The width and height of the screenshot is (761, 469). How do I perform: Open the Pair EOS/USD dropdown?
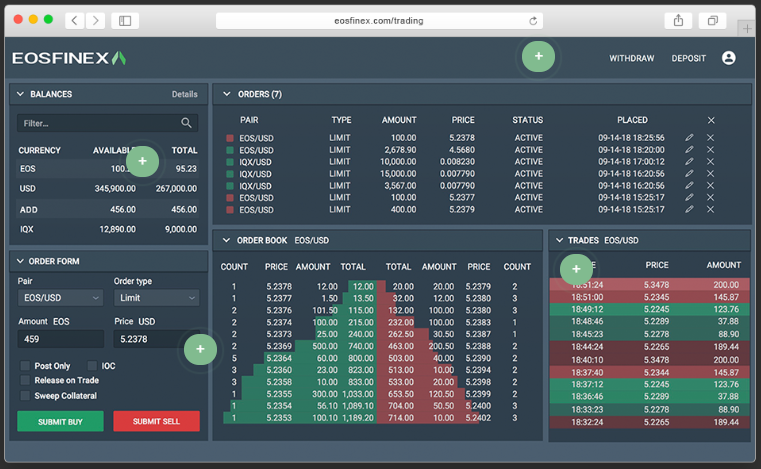(61, 298)
